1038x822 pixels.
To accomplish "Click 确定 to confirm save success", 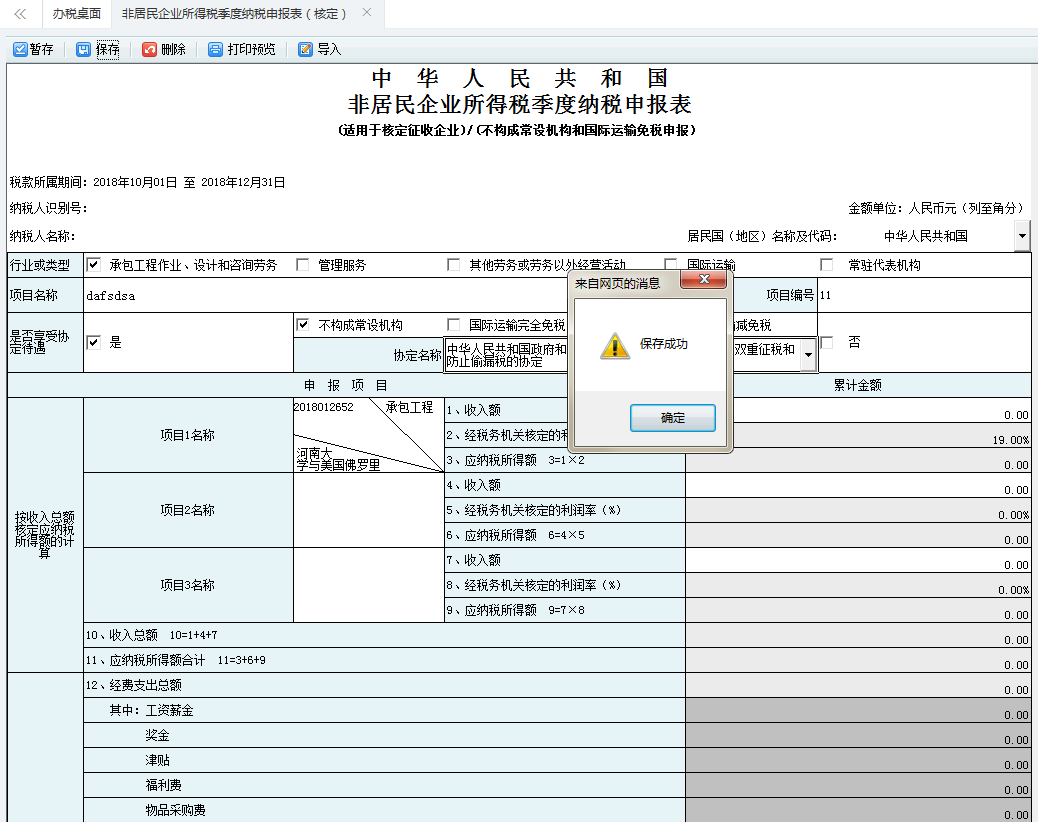I will (x=672, y=418).
